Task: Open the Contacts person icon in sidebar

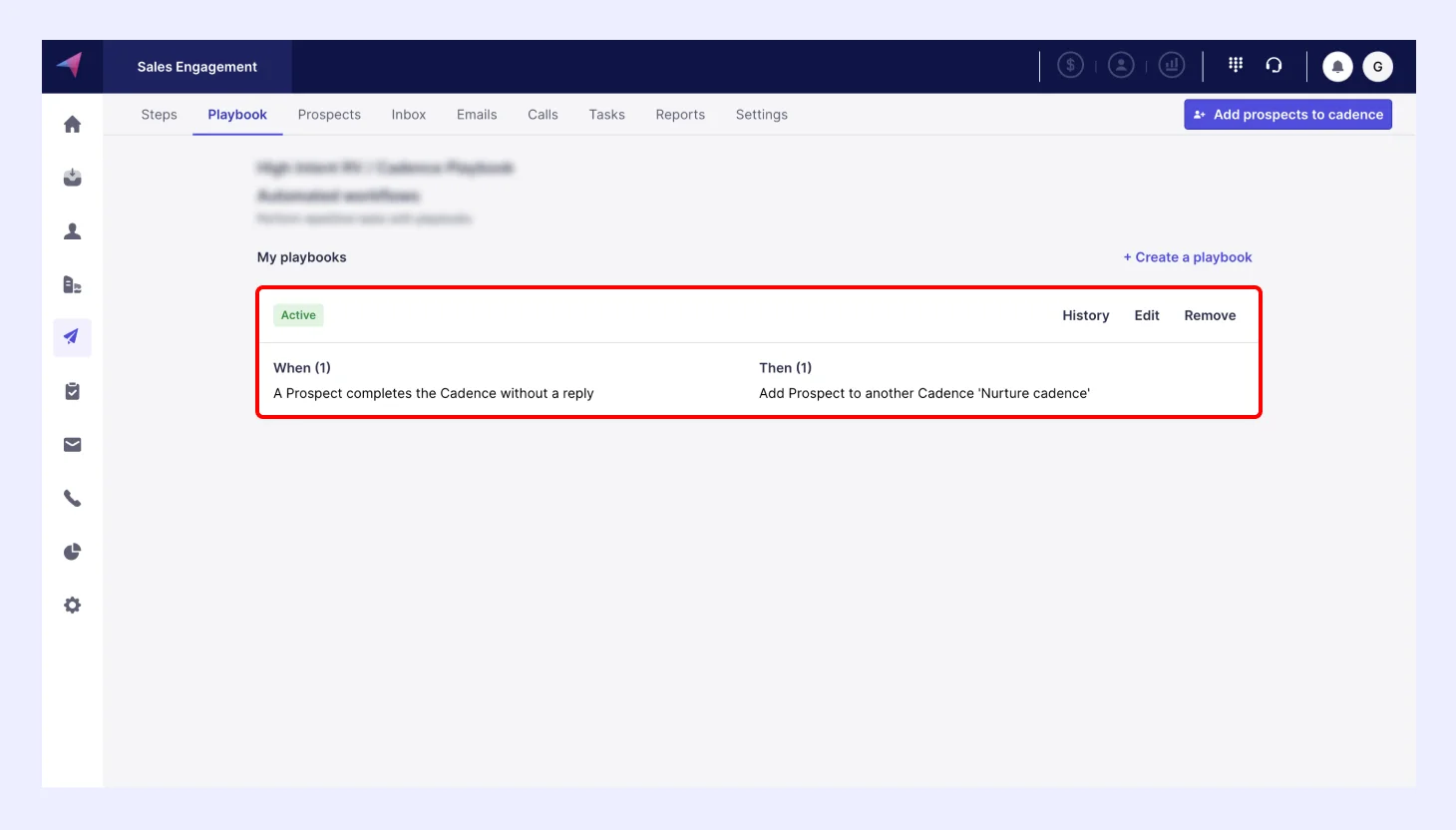Action: 71,230
